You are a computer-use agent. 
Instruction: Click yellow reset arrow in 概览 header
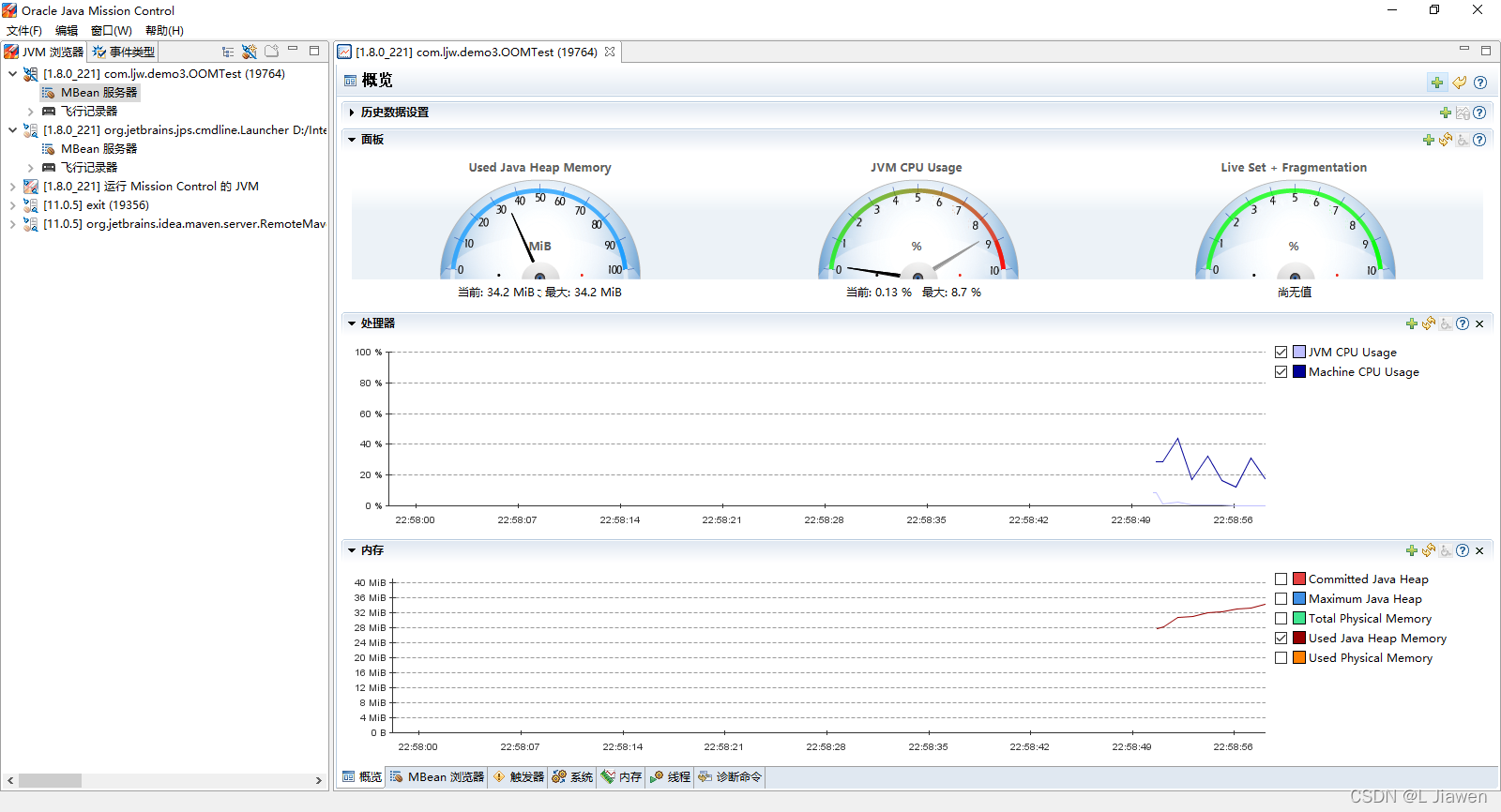[1460, 83]
